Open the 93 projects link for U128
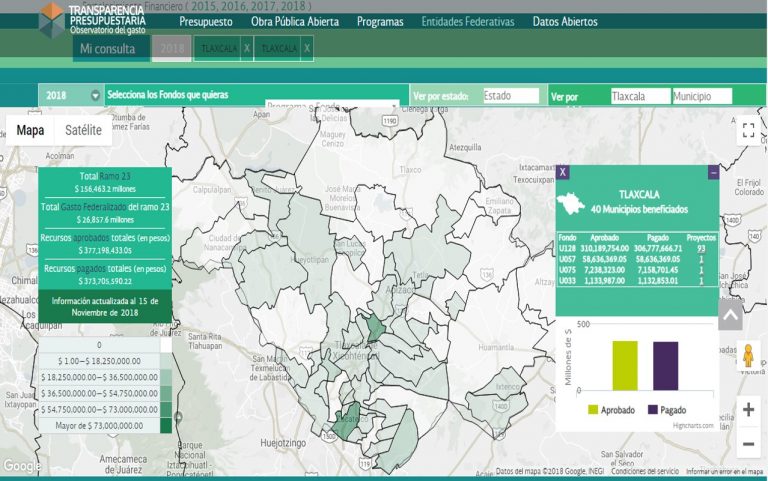768x481 pixels. click(701, 248)
